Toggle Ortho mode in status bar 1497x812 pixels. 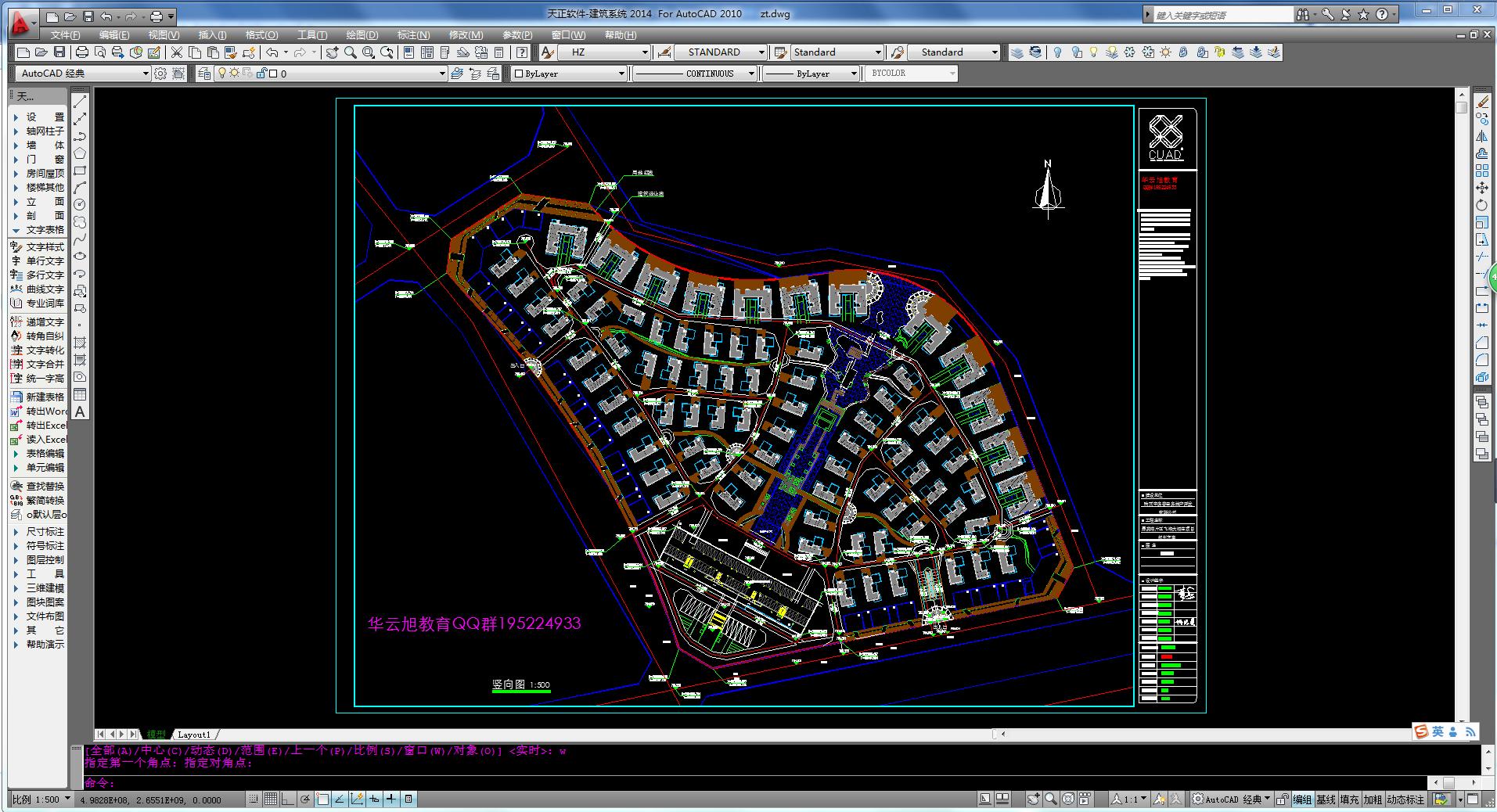point(287,799)
